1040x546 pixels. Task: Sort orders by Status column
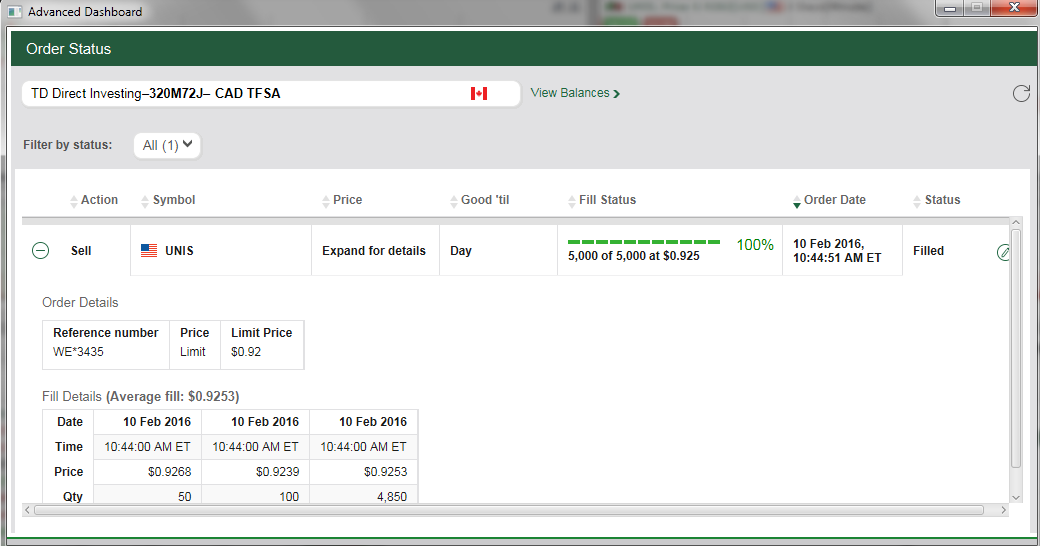(x=937, y=200)
